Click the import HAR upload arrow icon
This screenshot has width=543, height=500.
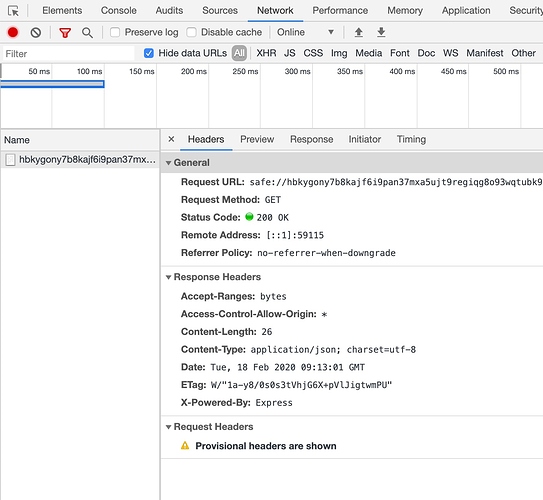point(359,33)
